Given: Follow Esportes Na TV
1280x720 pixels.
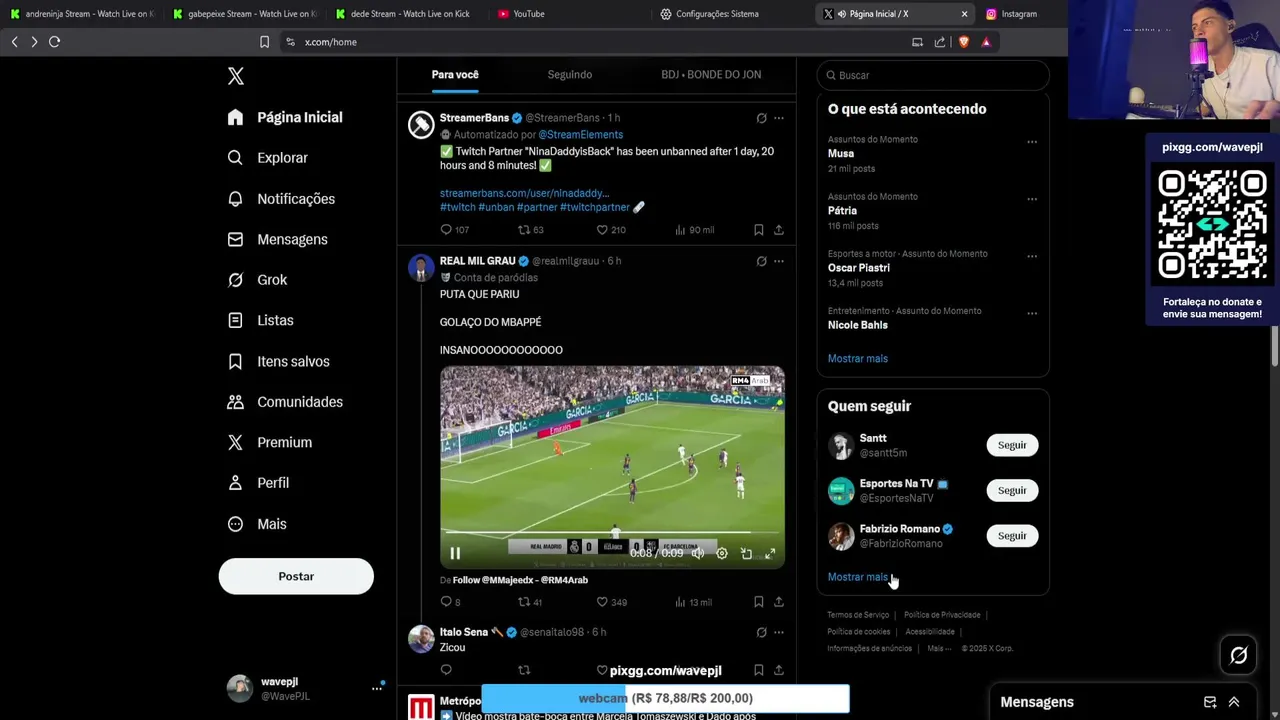Looking at the screenshot, I should point(1012,490).
